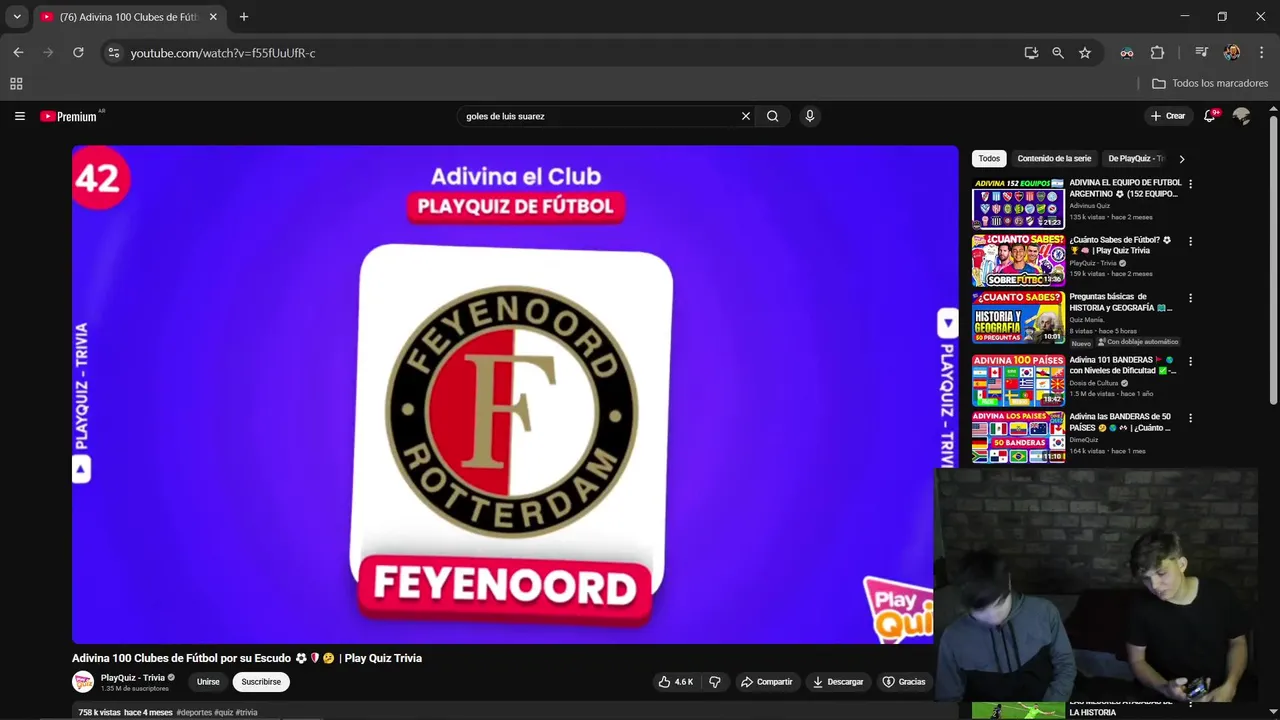Download the video with Descargar

click(838, 682)
